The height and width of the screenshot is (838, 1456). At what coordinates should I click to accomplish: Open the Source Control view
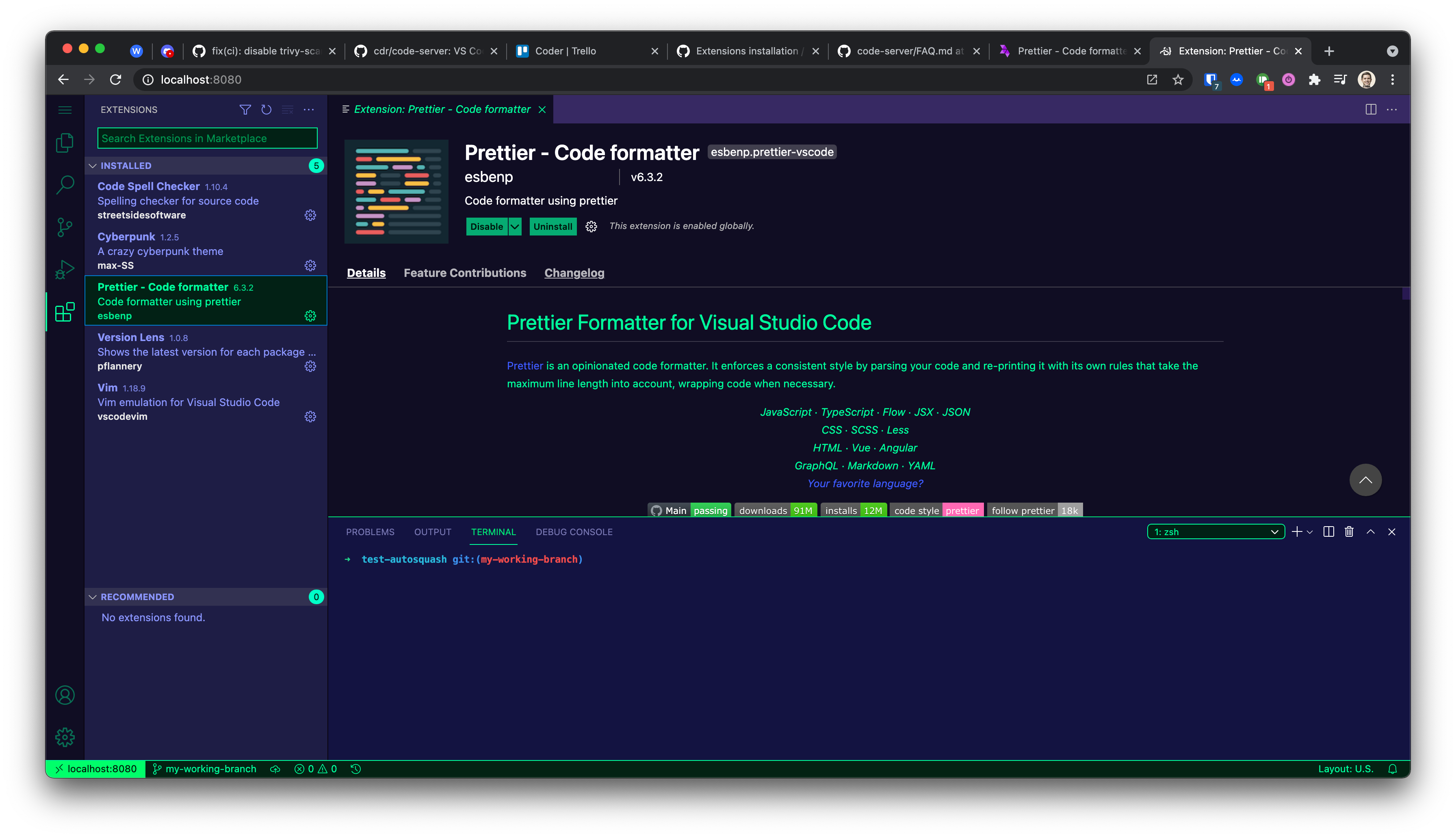(x=65, y=227)
